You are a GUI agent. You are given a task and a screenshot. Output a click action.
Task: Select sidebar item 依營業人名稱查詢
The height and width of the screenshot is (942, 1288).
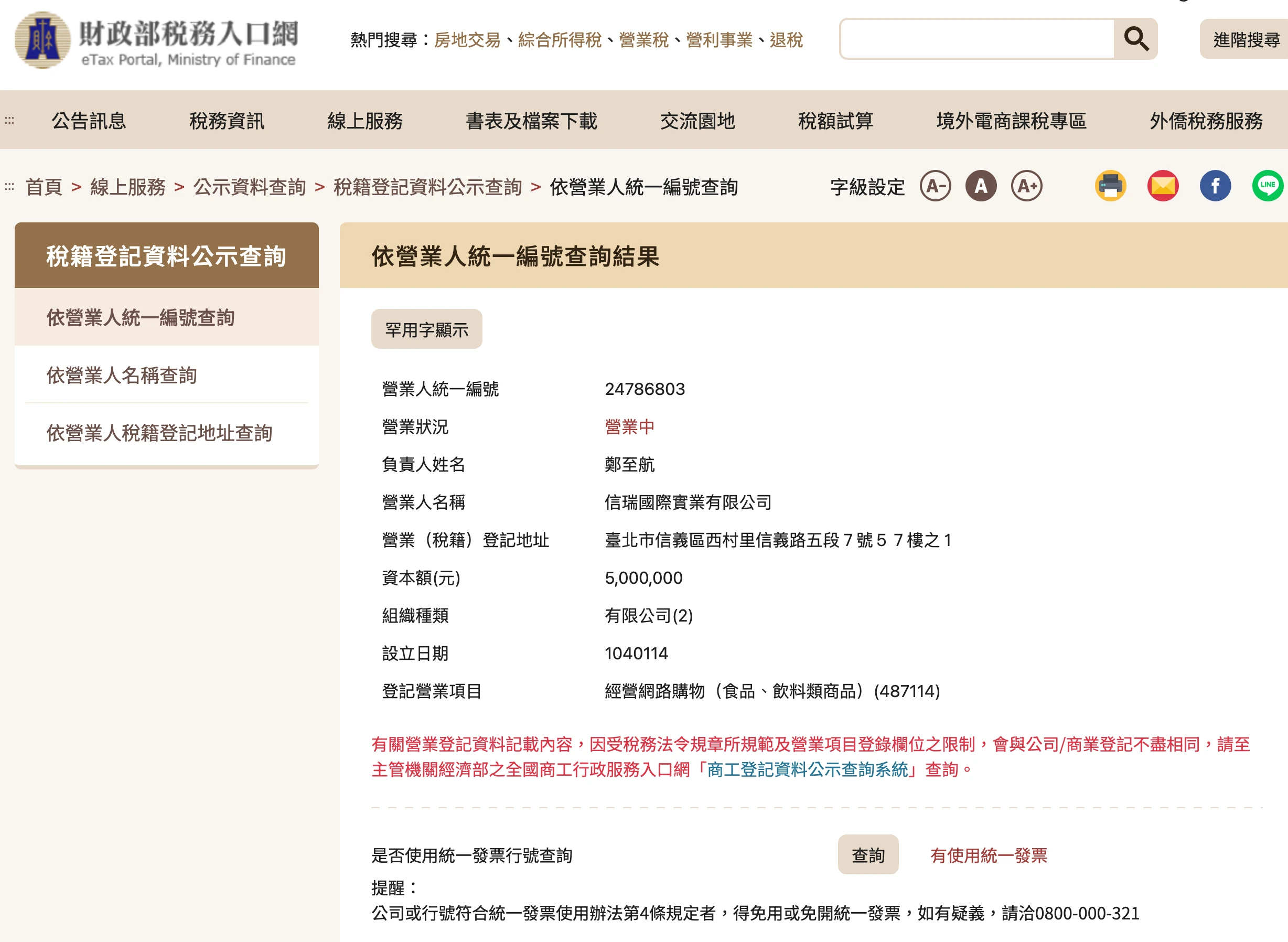(166, 374)
